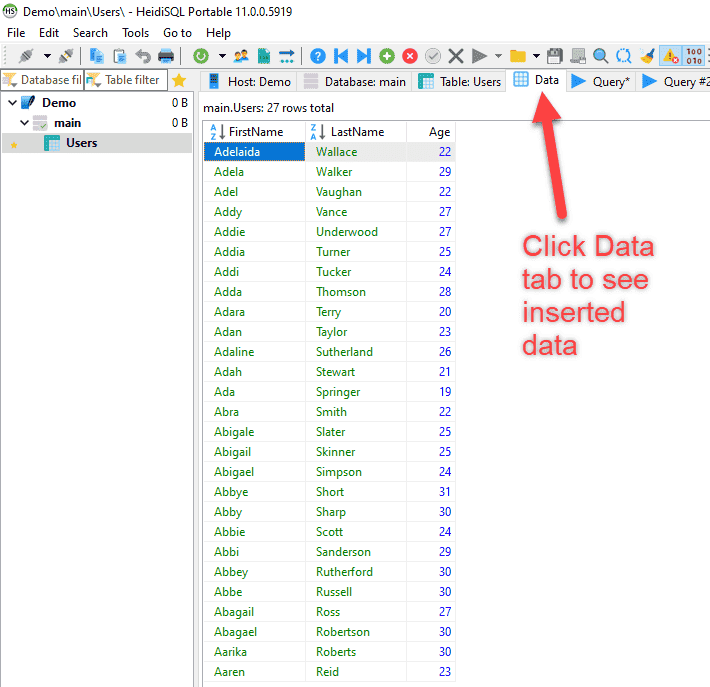Toggle the binary 100/010 view icon
Viewport: 710px width, 687px height.
tap(694, 56)
